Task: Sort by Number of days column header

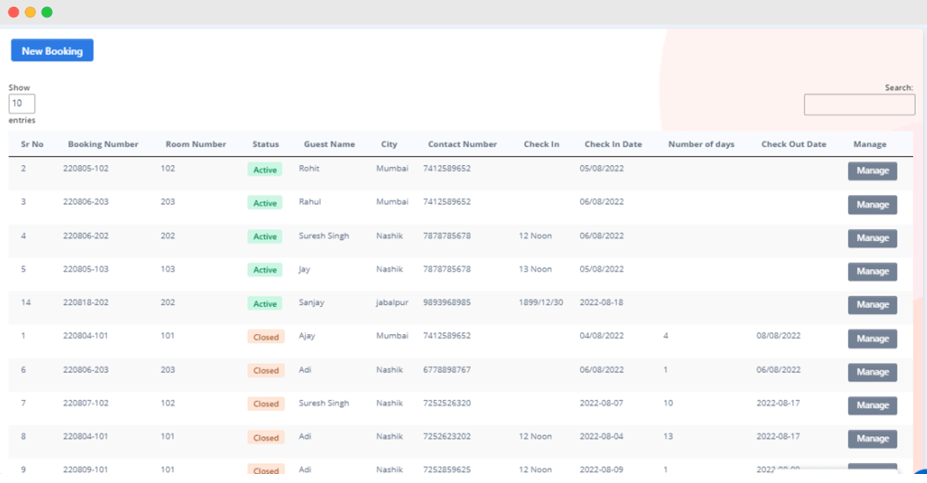Action: (x=701, y=144)
